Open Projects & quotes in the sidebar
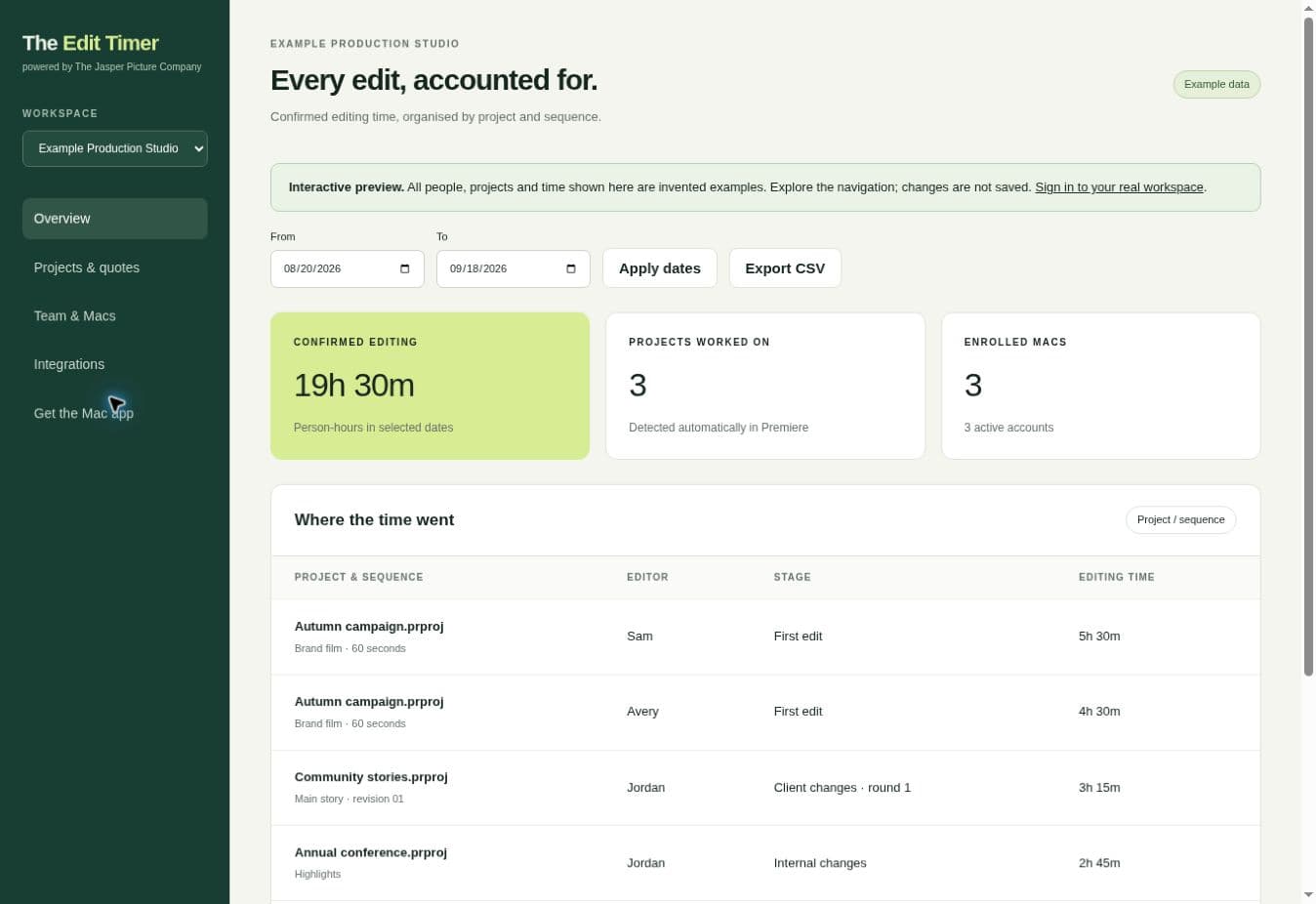1316x904 pixels. (x=115, y=267)
